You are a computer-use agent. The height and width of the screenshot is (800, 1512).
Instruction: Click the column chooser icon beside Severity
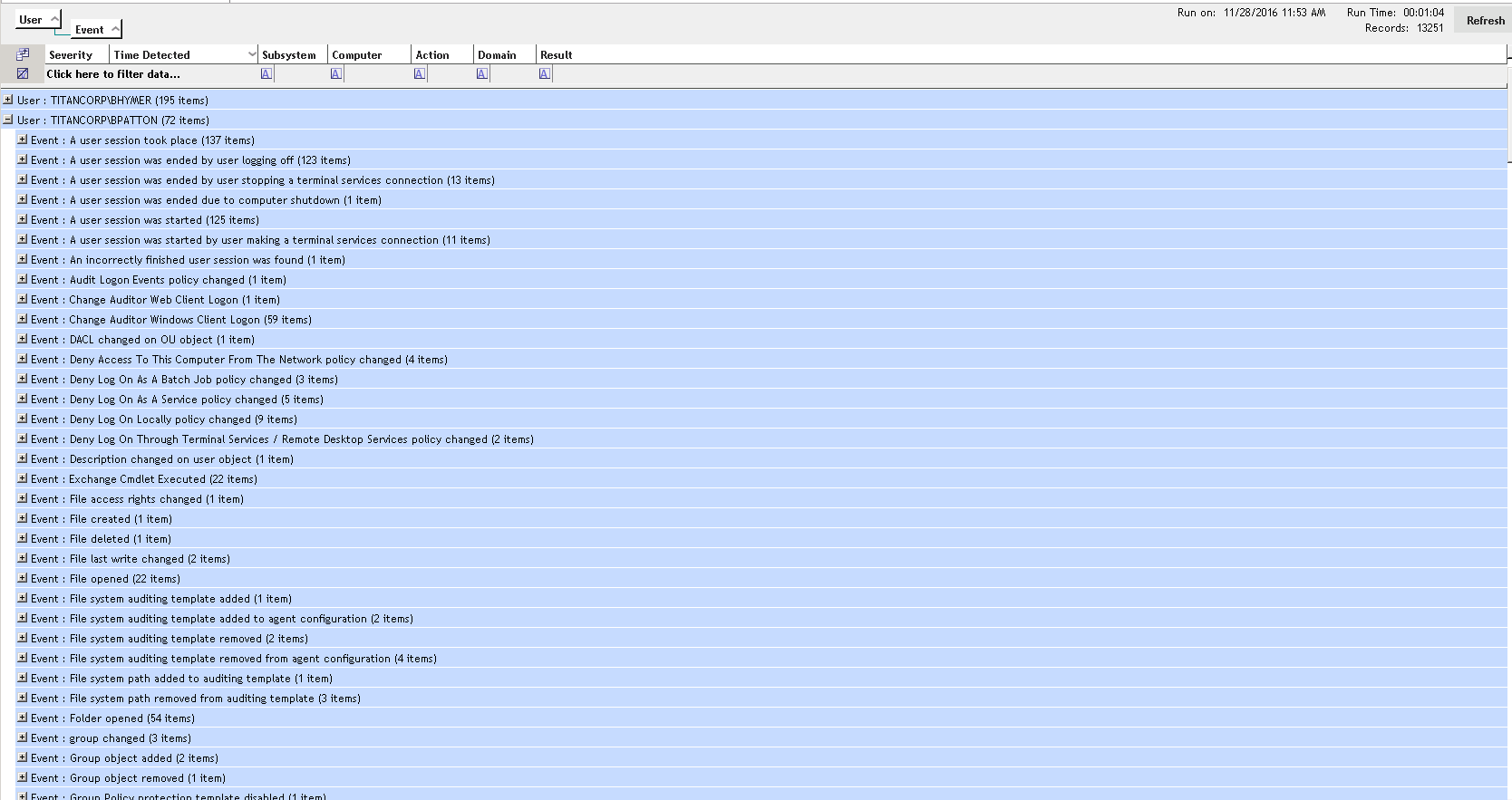[x=23, y=54]
